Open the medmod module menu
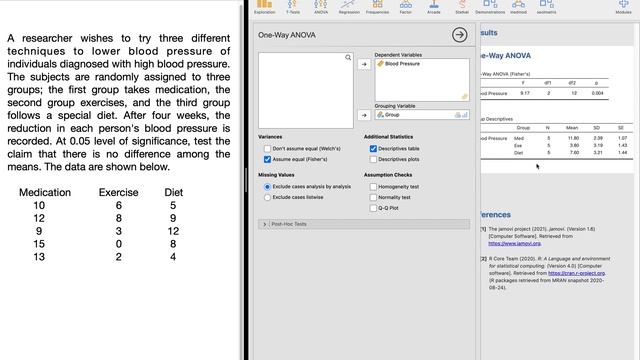 coord(518,7)
